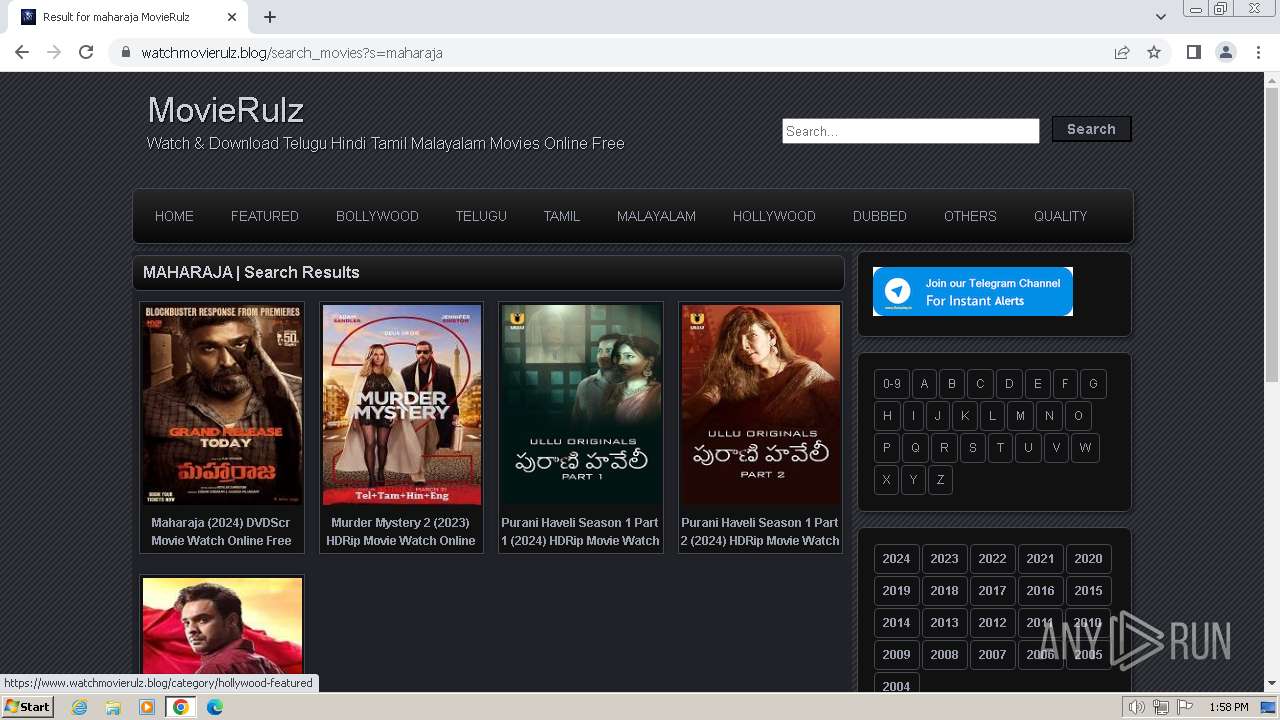The width and height of the screenshot is (1280, 720).
Task: Click the volume icon in system tray
Action: (x=1137, y=707)
